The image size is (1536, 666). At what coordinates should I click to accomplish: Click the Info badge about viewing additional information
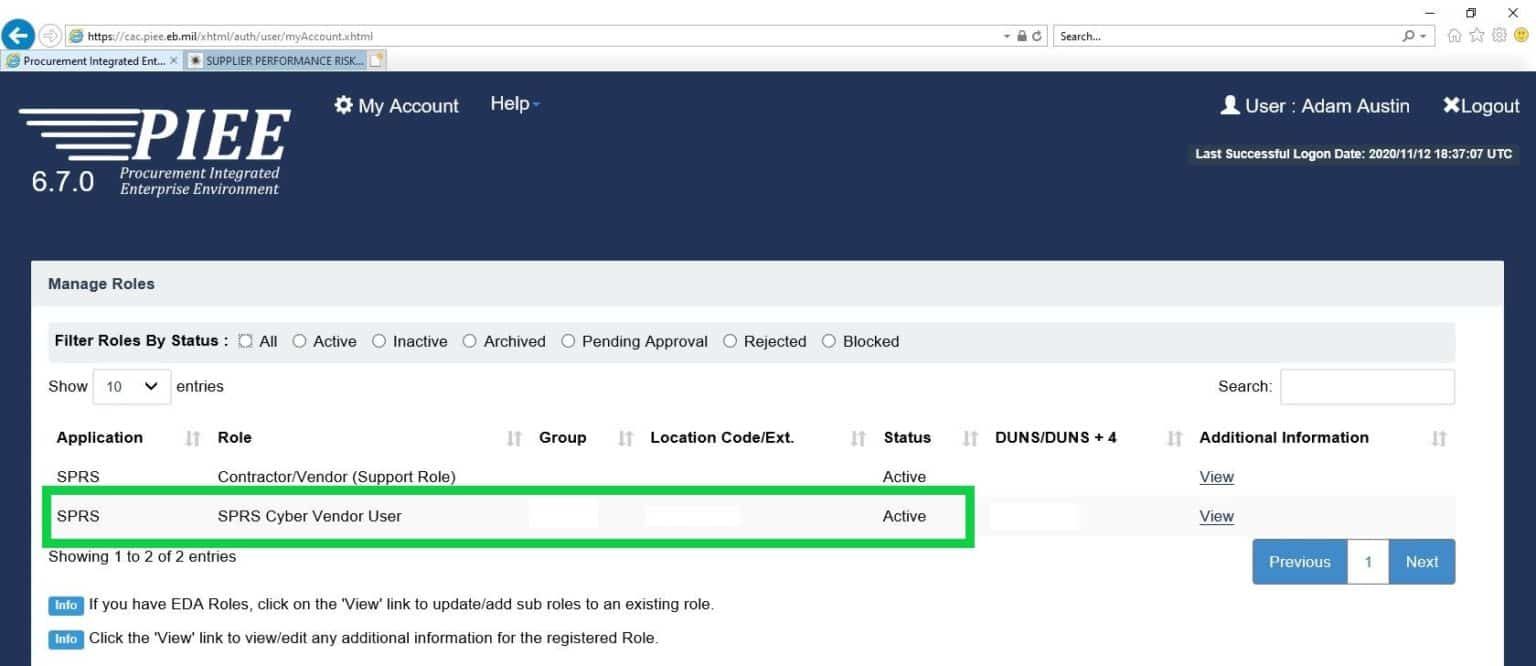[66, 638]
